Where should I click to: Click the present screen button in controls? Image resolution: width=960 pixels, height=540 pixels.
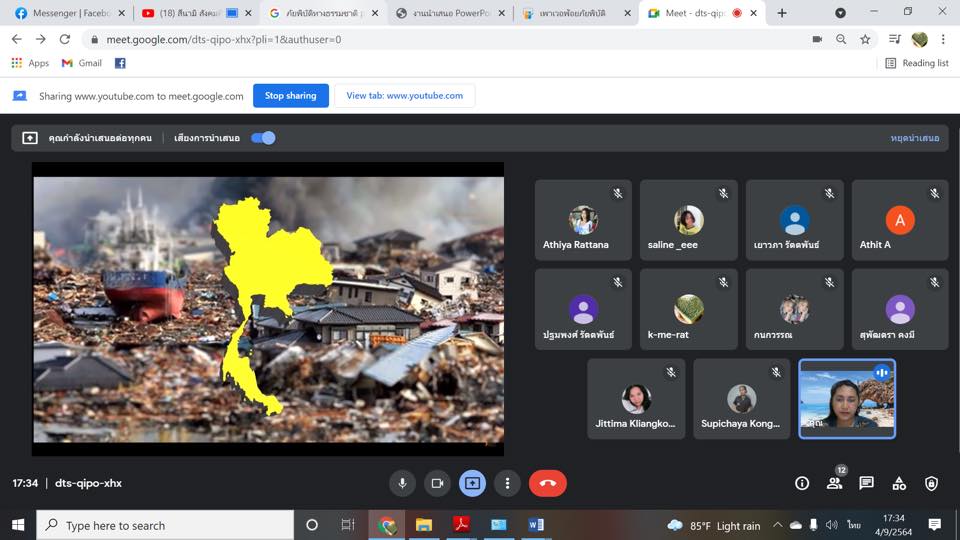(x=472, y=483)
